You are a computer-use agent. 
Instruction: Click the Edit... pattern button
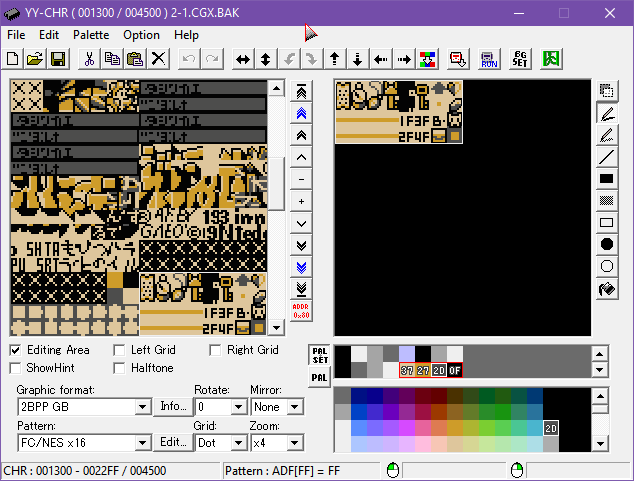[173, 442]
